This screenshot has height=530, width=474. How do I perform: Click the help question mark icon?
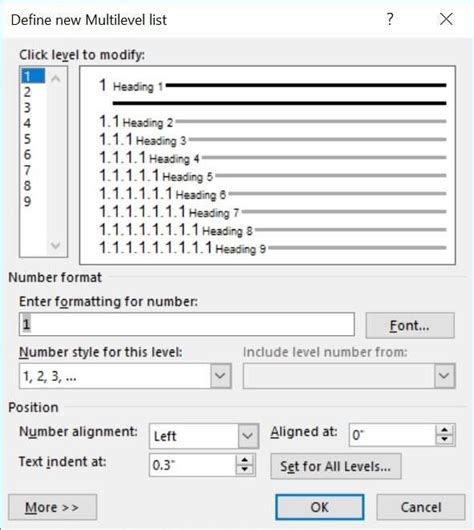(x=390, y=19)
